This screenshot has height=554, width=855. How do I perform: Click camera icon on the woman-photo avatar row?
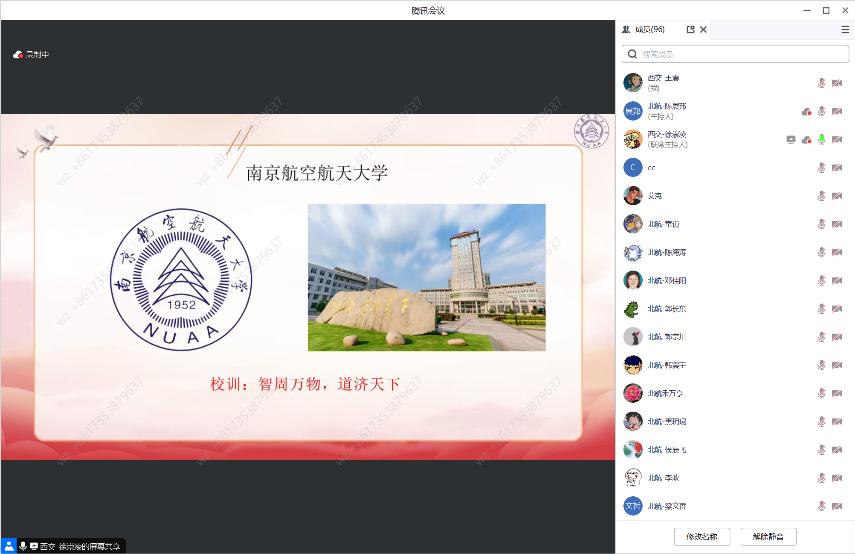click(x=837, y=280)
